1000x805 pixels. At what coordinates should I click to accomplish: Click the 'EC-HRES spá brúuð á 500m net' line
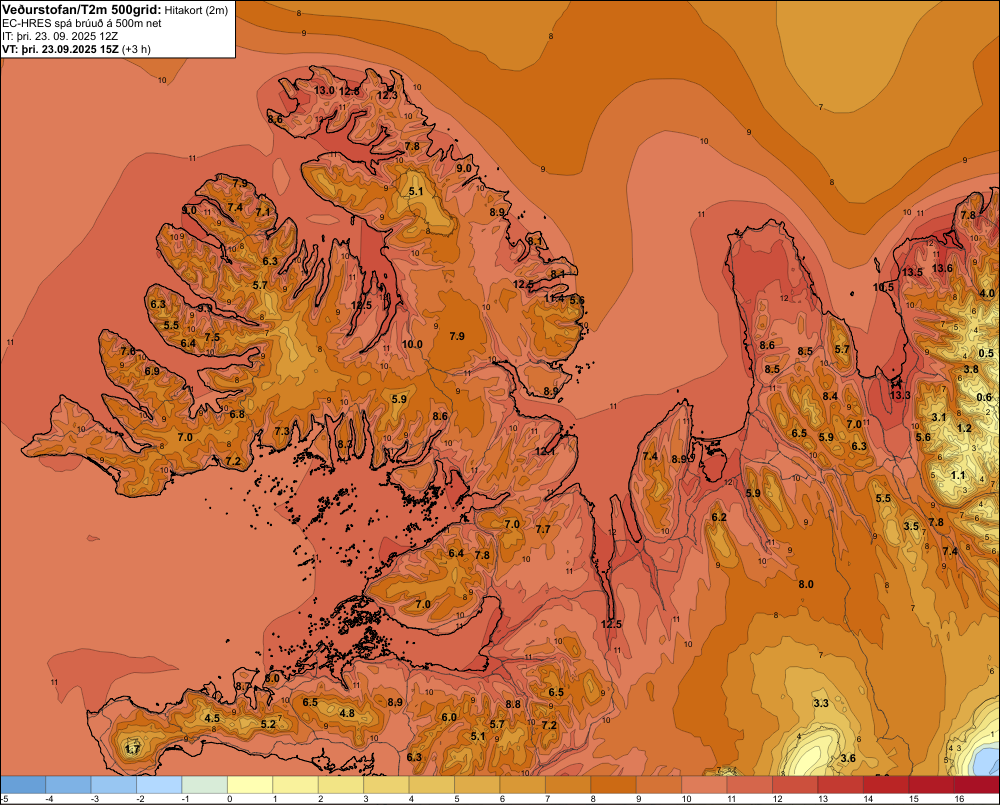coord(82,23)
